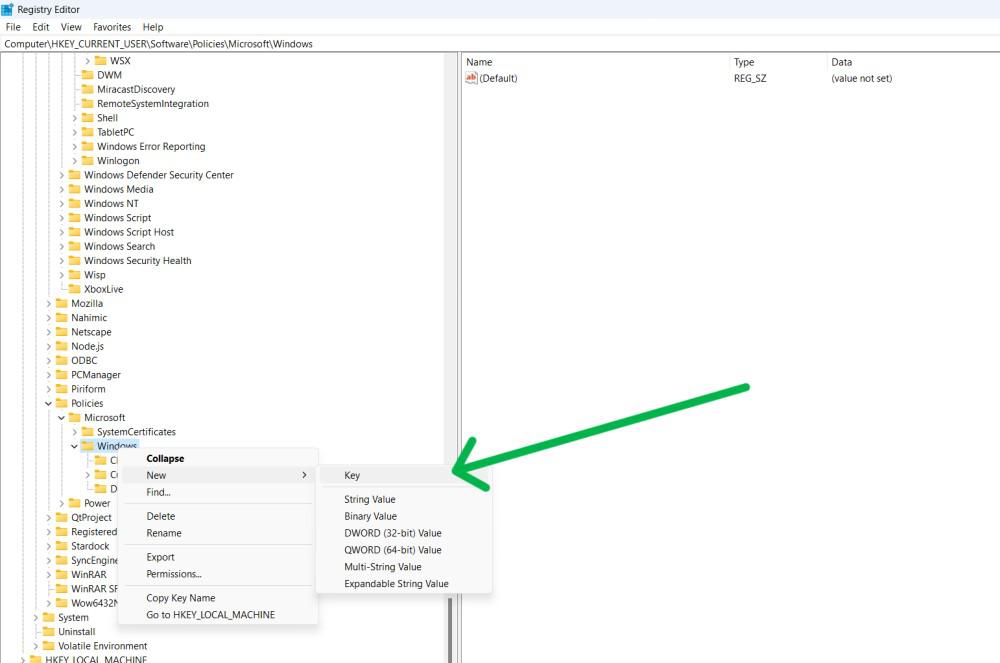Click the PCManager folder icon
1000x663 pixels.
coord(62,374)
